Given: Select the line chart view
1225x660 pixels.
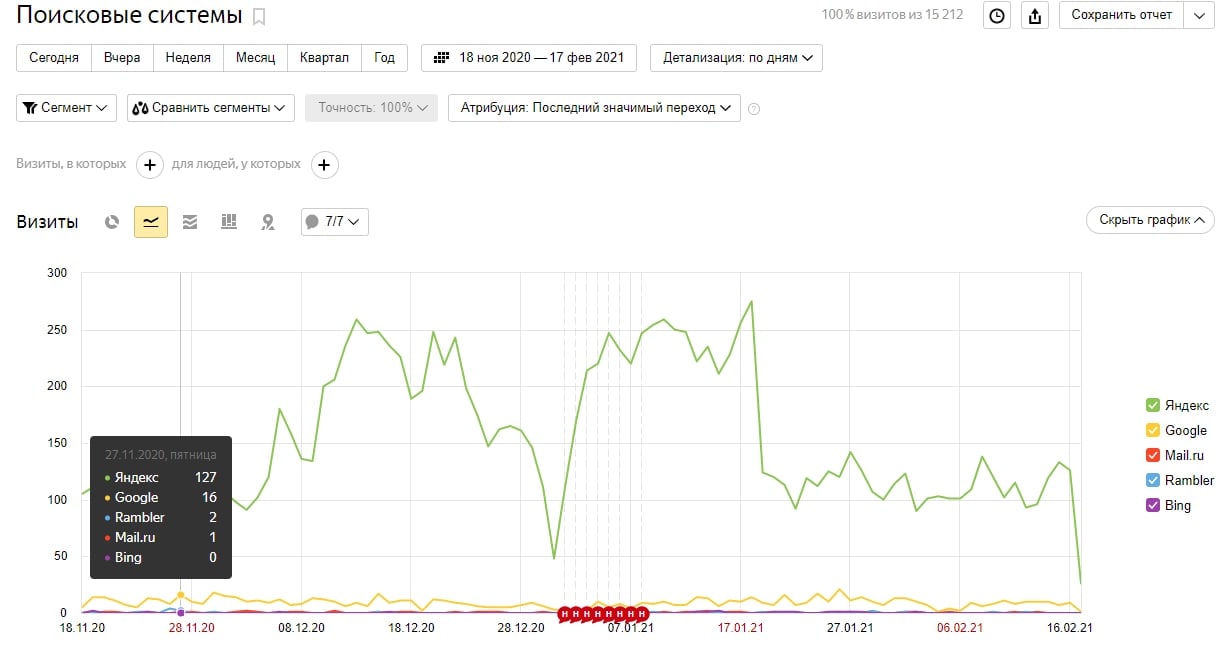Looking at the screenshot, I should pyautogui.click(x=151, y=222).
